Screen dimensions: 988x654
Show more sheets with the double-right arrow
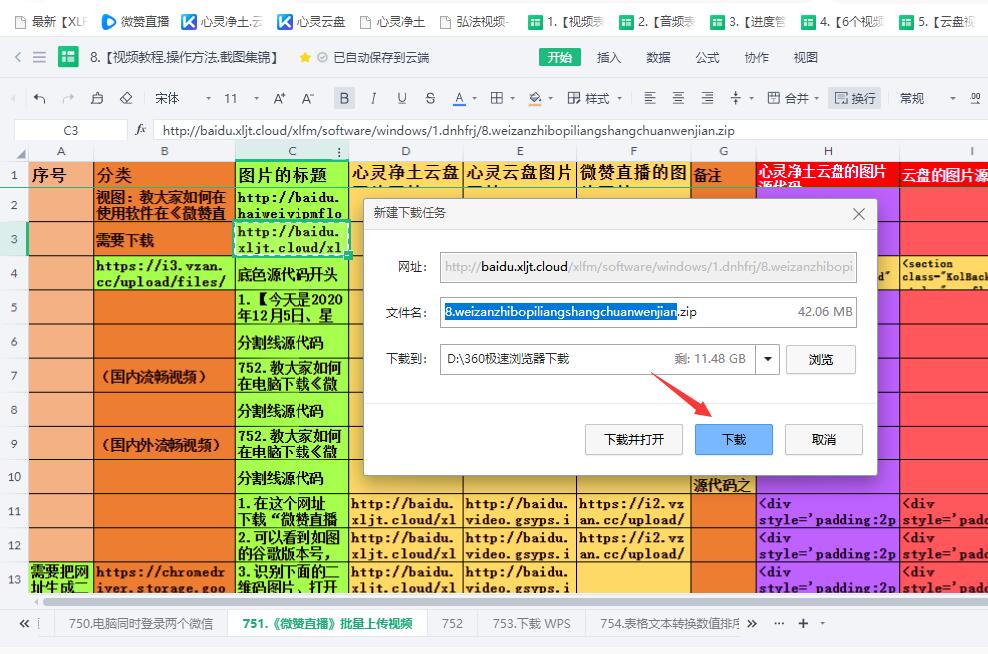[x=752, y=623]
